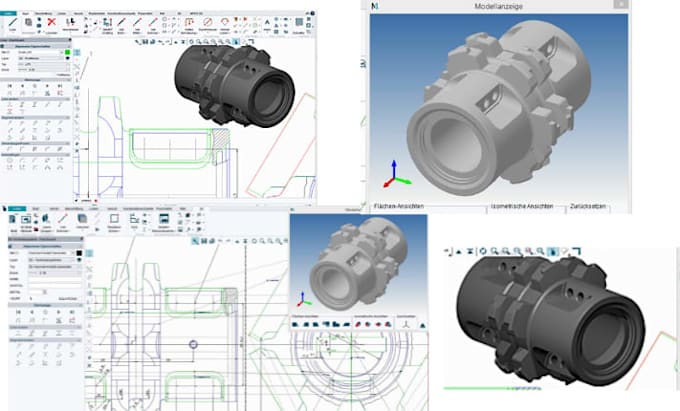Screen dimensions: 680x411
Task: Toggle highlighted pan hand, bottom-right view toolbar
Action: (x=552, y=251)
